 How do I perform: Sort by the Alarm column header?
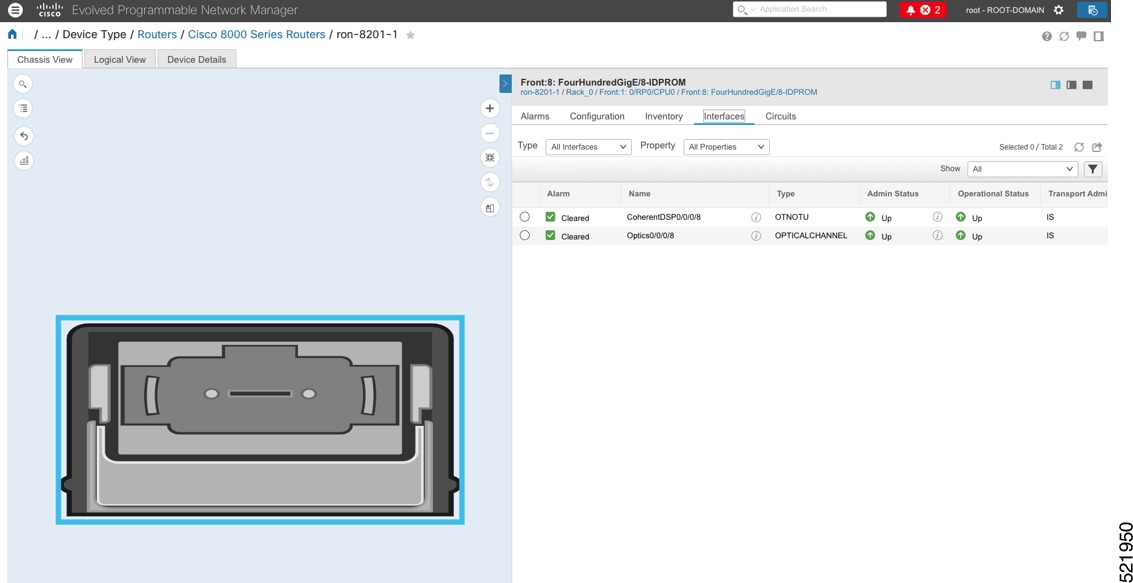[x=559, y=194]
